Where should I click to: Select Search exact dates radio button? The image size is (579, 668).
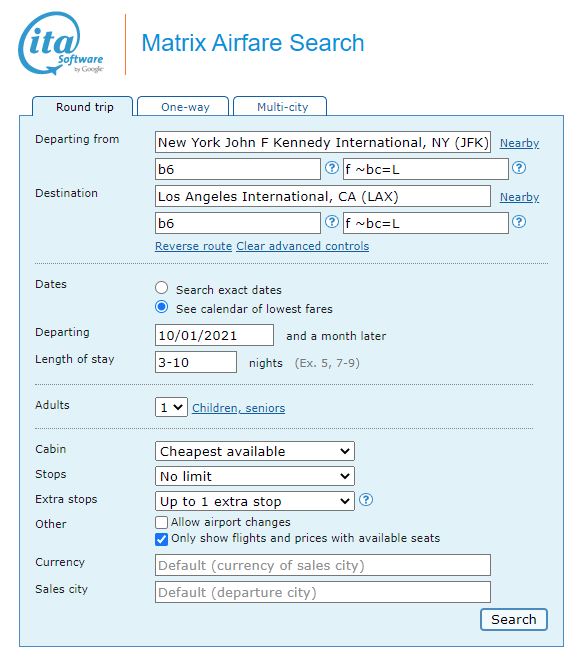(x=161, y=288)
